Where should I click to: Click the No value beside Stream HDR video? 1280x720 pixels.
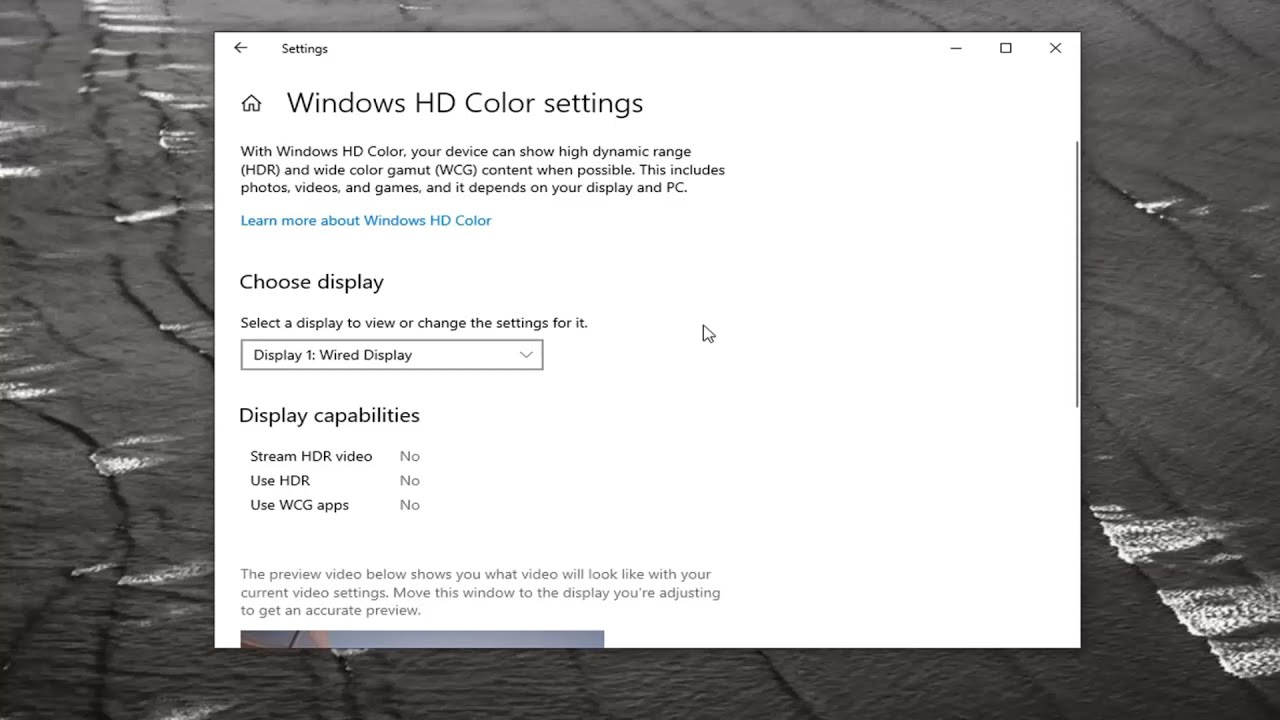pyautogui.click(x=410, y=456)
